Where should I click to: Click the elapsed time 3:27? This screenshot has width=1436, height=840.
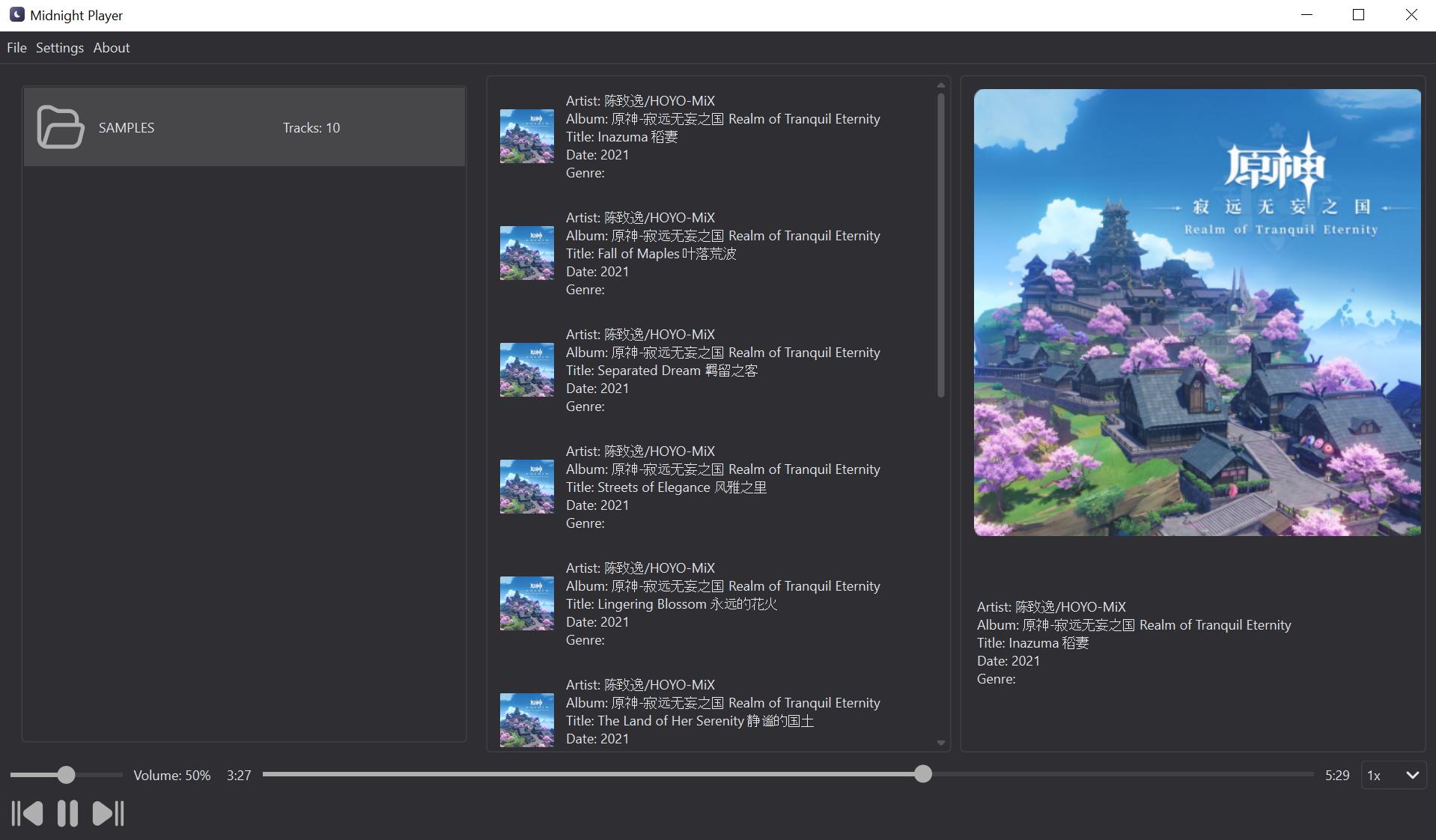click(239, 776)
